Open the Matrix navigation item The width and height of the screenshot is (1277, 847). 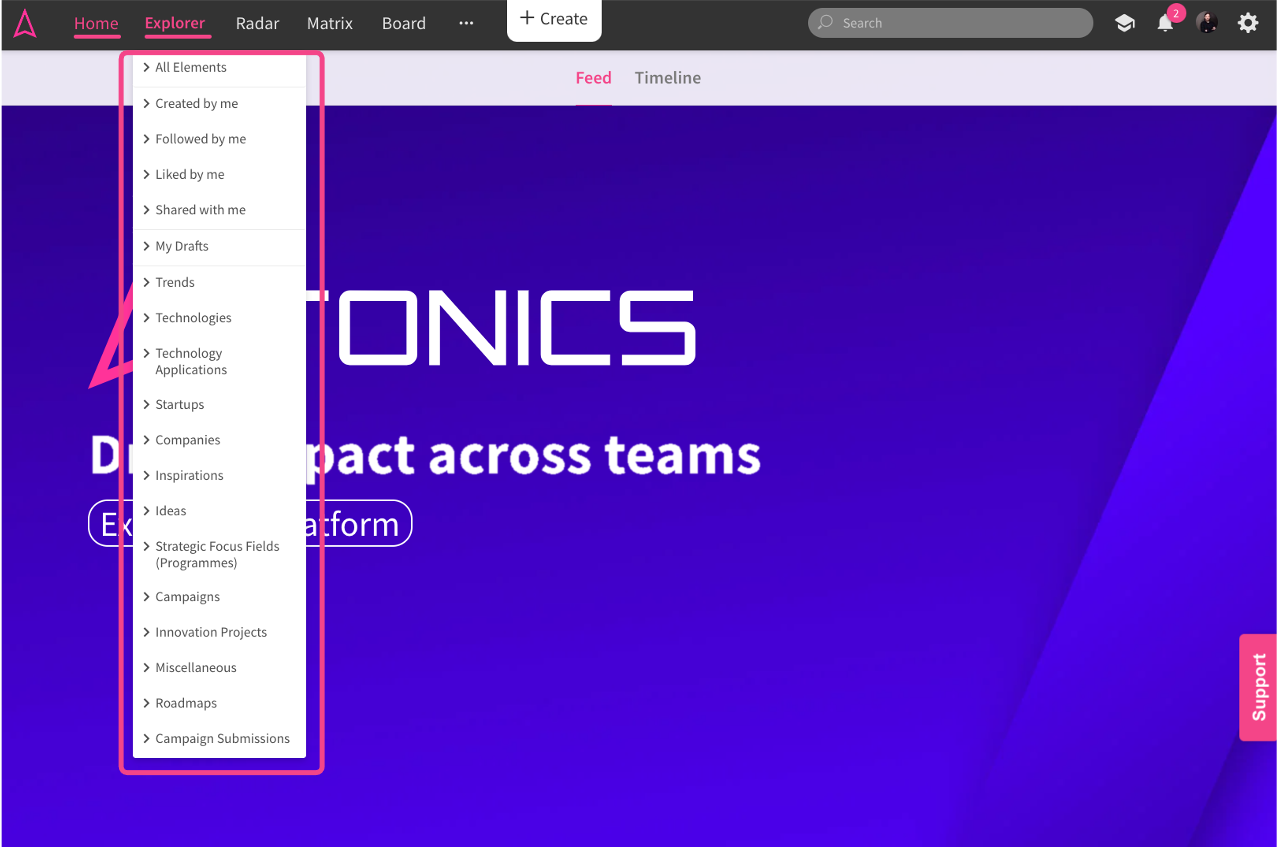click(x=330, y=23)
